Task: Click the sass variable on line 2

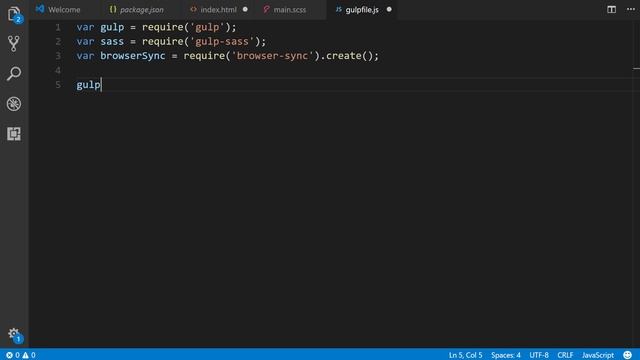Action: point(112,42)
